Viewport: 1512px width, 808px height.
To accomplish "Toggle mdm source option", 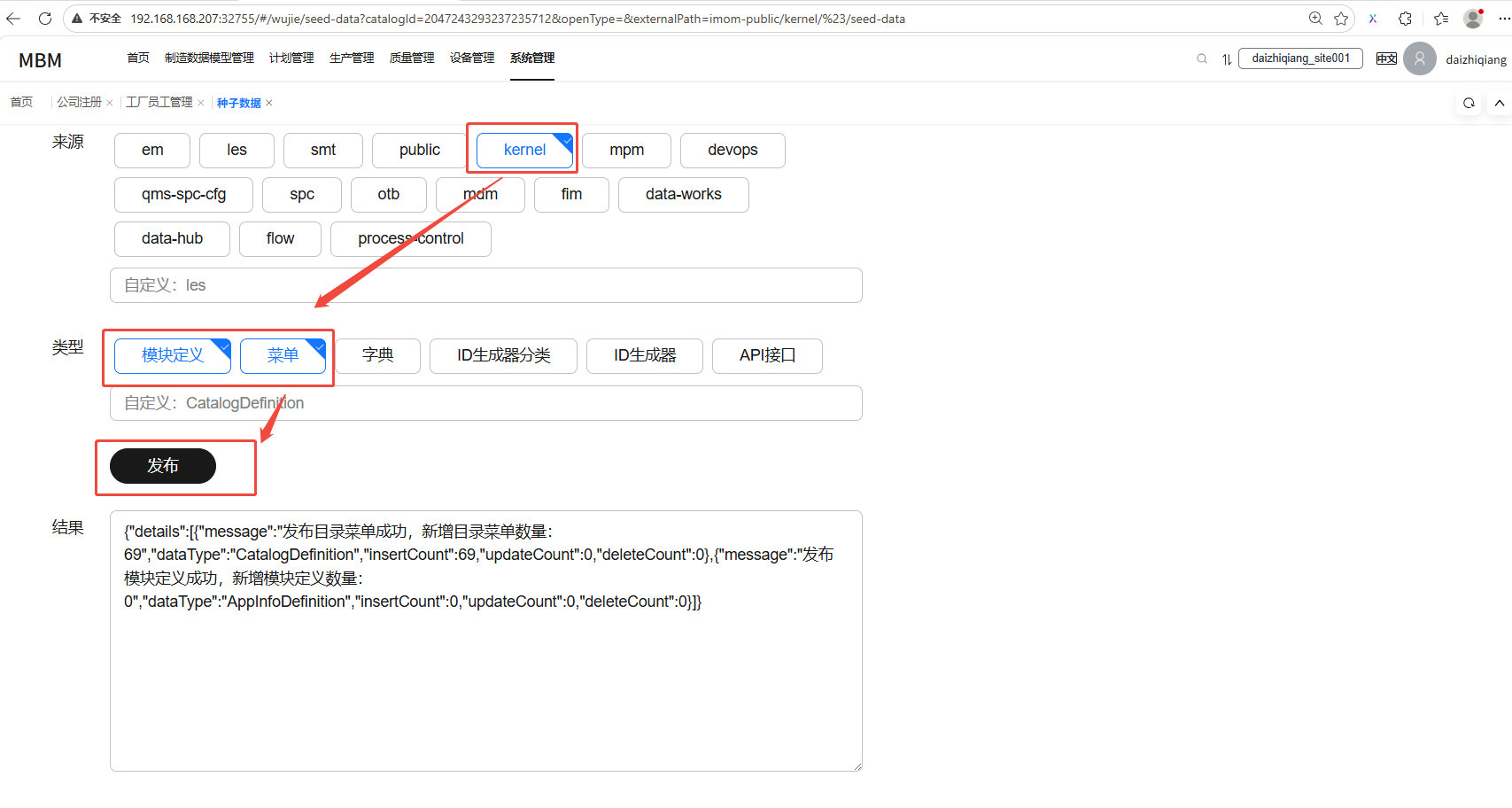I will point(481,194).
